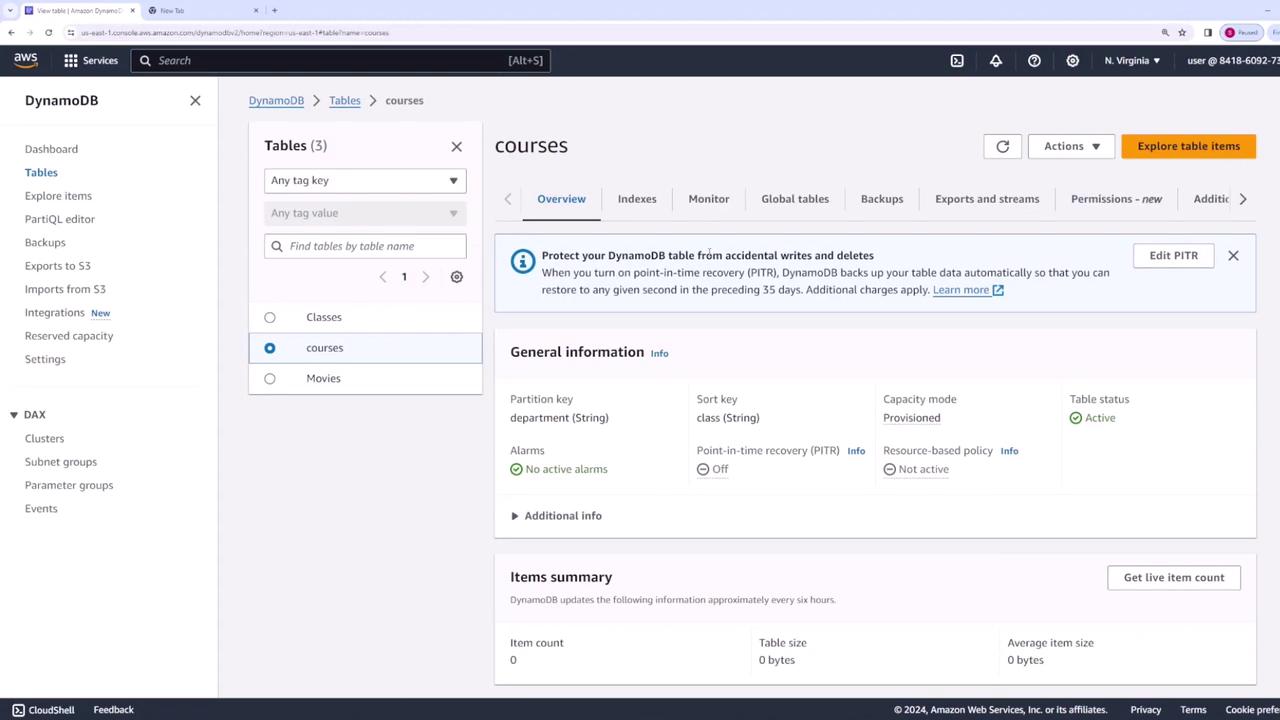Refresh the courses table view
Viewport: 1280px width, 720px height.
point(1002,146)
